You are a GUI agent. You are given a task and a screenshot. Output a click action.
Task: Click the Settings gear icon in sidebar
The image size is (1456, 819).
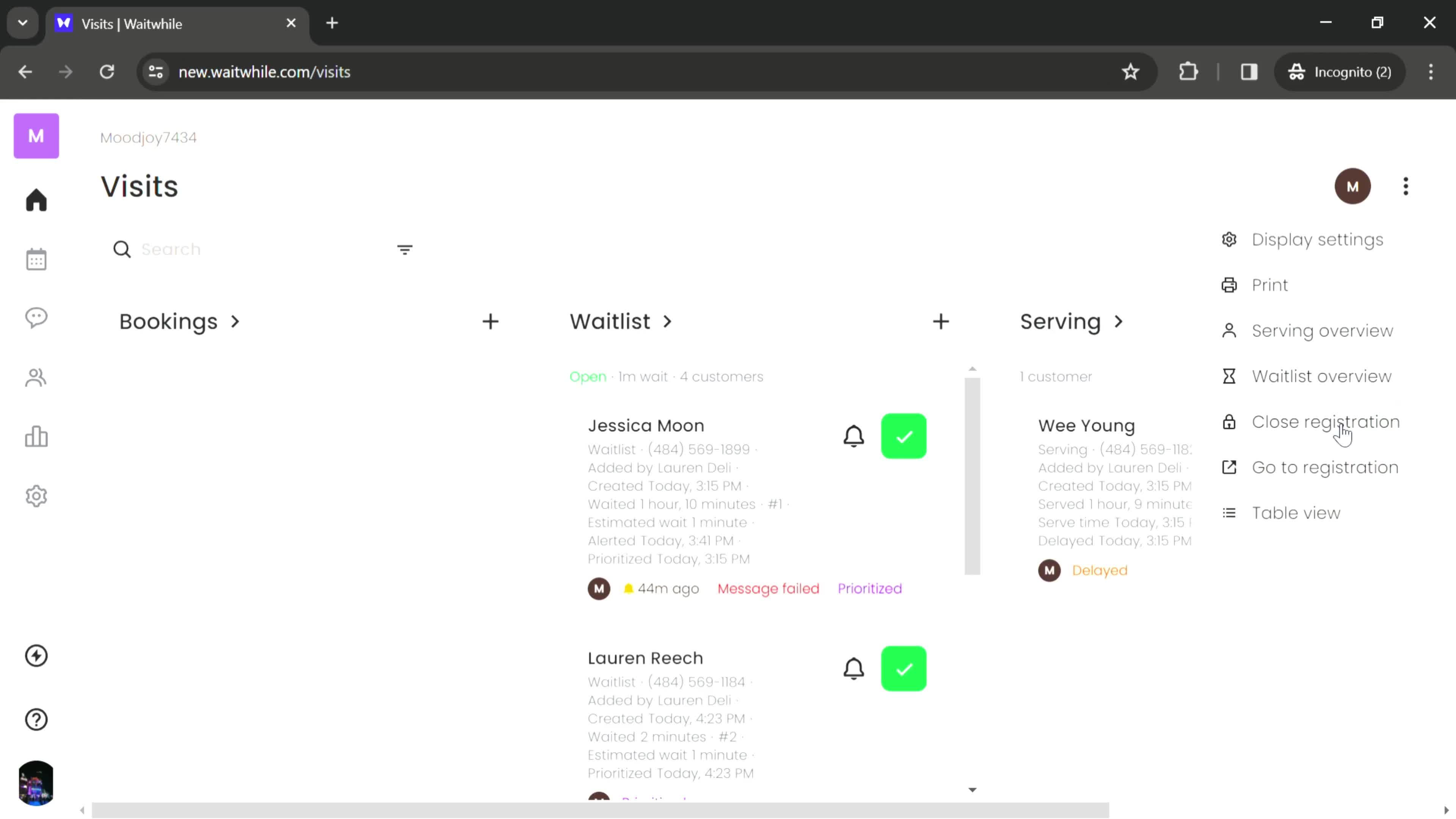[x=36, y=497]
